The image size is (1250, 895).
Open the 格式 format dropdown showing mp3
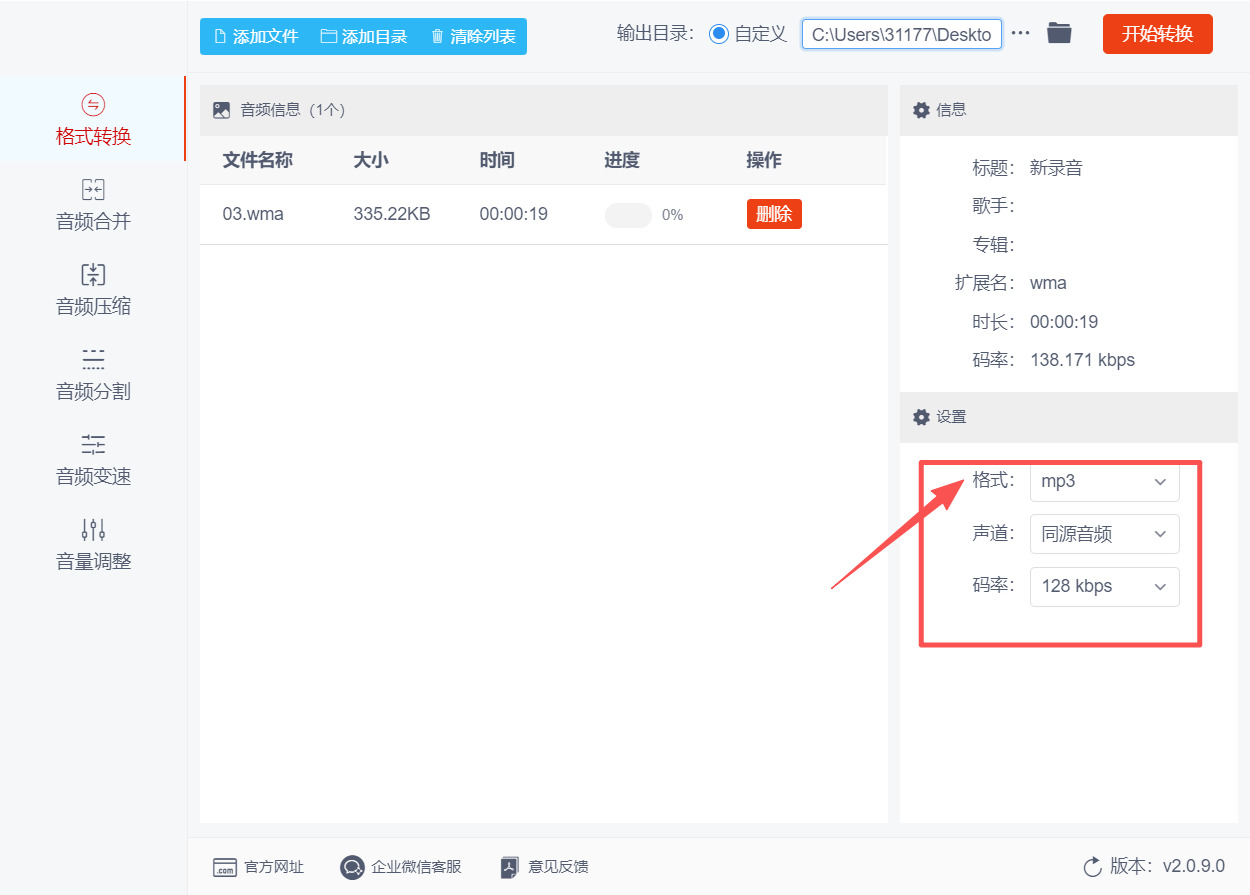[1104, 481]
